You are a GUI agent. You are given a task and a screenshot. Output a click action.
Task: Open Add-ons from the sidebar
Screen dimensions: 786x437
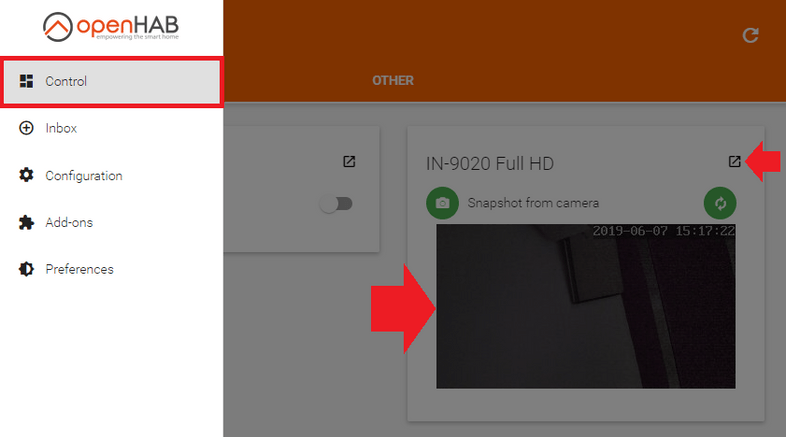[112, 222]
